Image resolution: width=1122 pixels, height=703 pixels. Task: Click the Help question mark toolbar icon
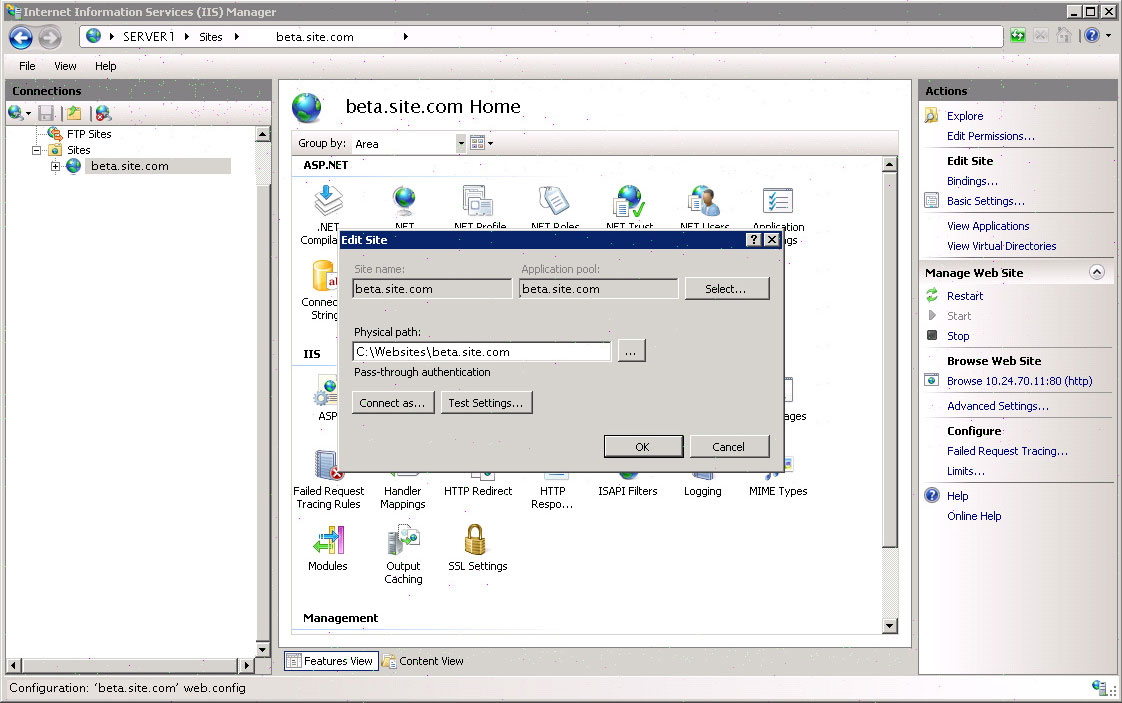[1091, 35]
